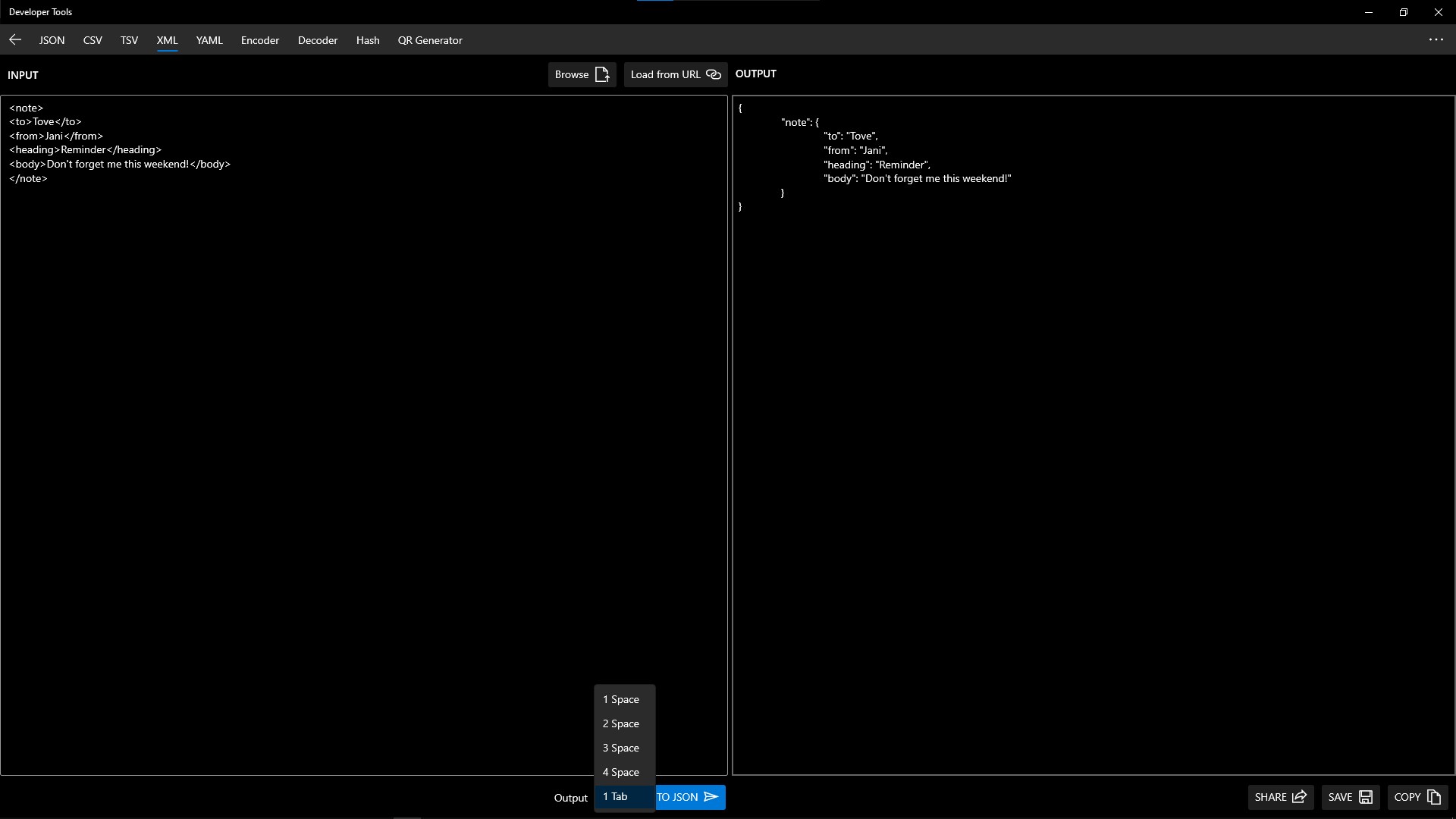1456x819 pixels.
Task: Choose 3 Space from the dropdown list
Action: [621, 748]
